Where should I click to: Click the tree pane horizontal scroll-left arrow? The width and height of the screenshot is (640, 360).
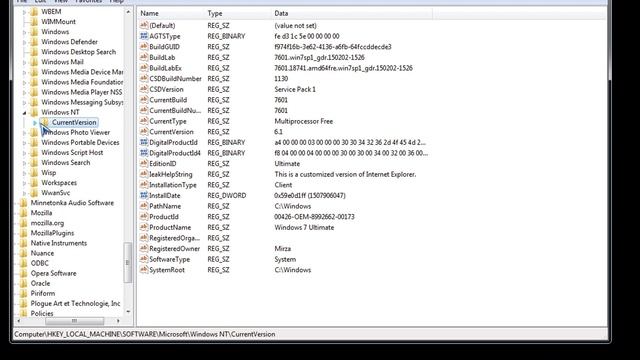click(x=19, y=321)
